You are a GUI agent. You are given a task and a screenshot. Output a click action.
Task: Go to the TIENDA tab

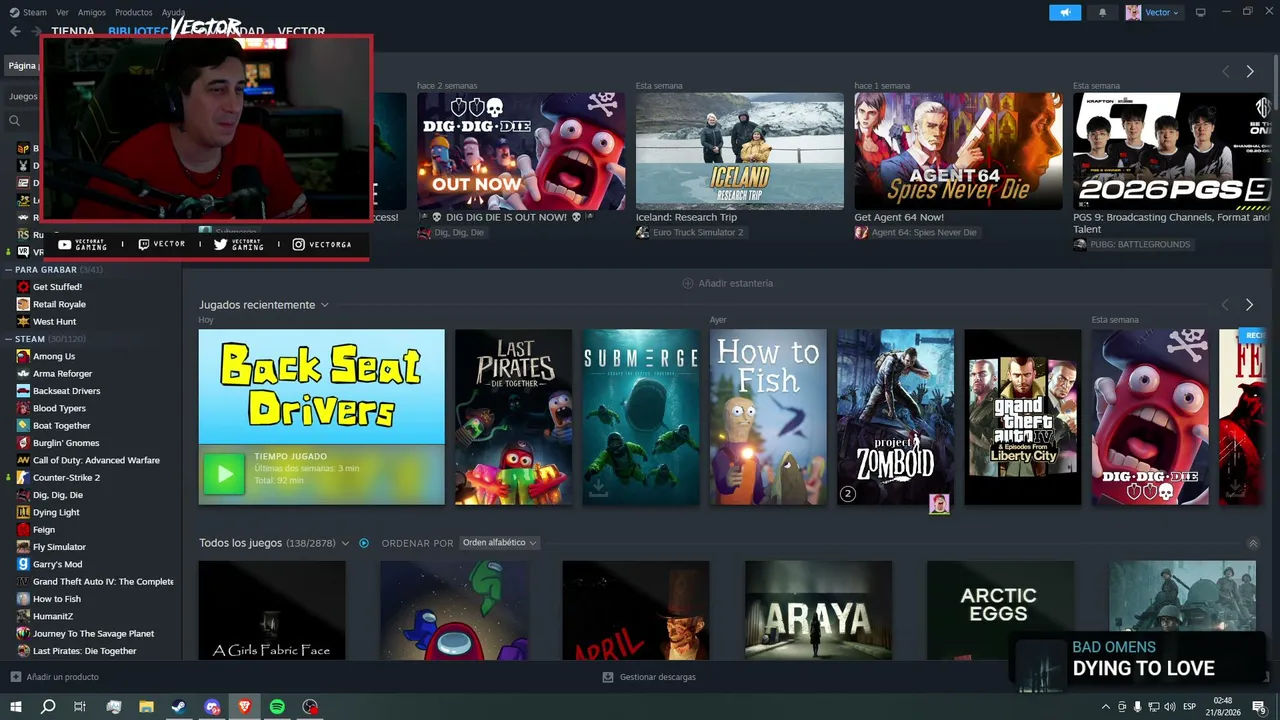click(73, 31)
